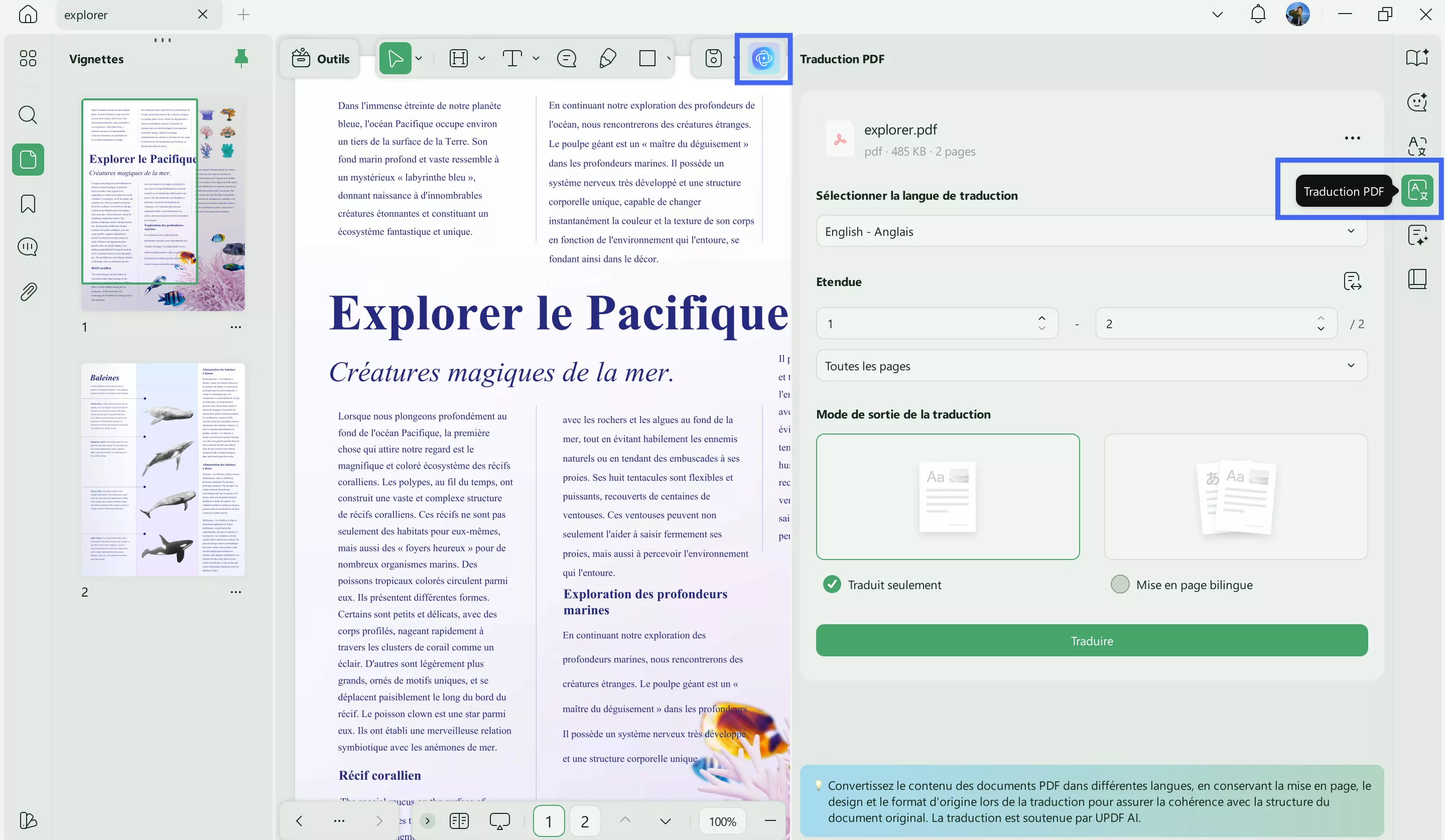Decrease zoom with the minus control

point(769,820)
